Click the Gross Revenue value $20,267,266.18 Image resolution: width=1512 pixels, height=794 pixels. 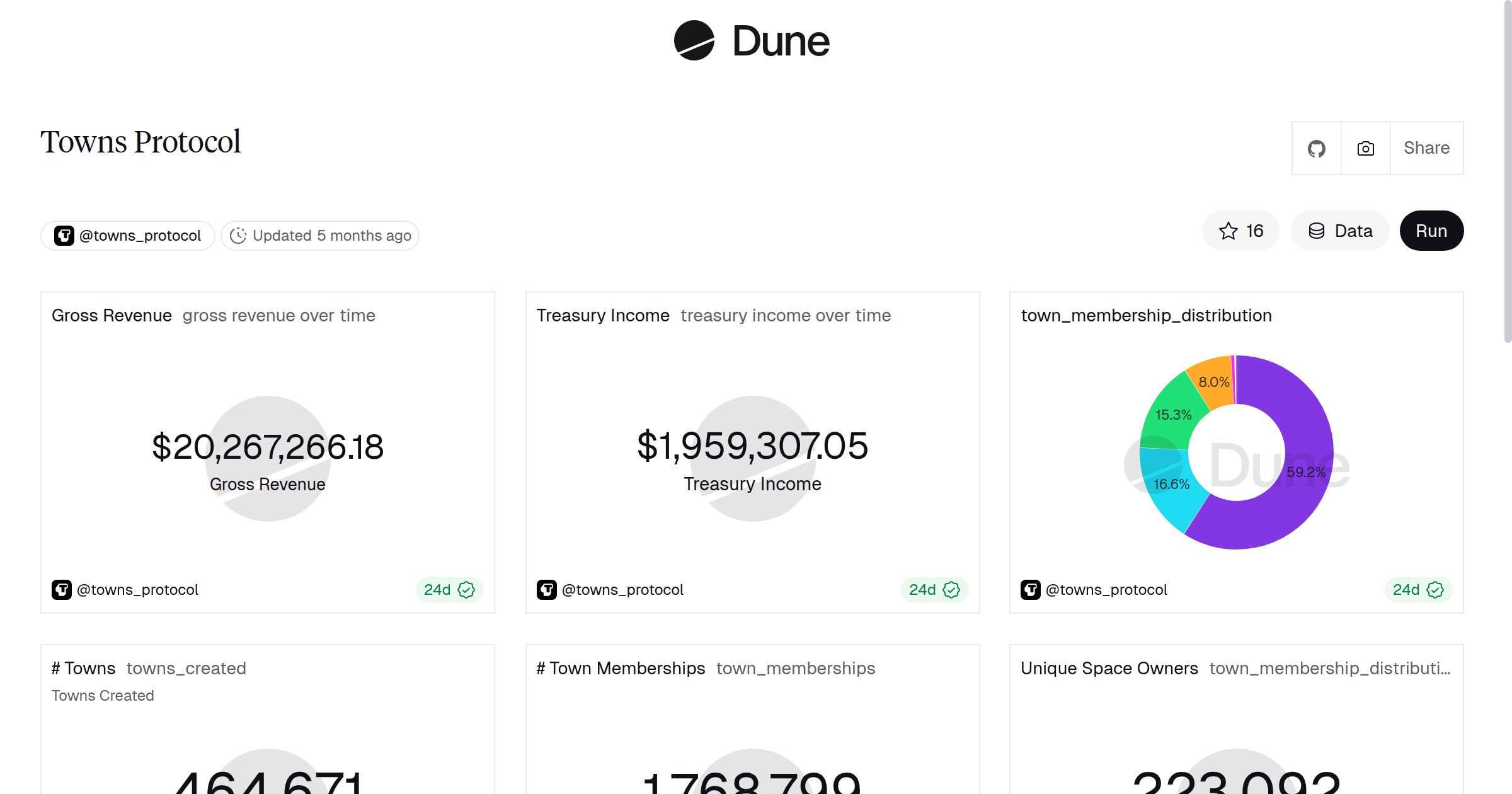pyautogui.click(x=268, y=447)
